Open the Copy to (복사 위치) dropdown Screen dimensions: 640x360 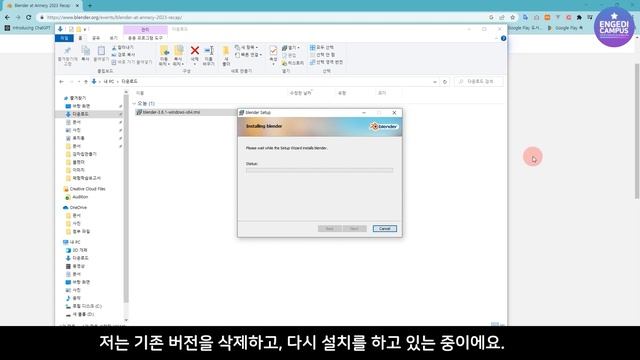point(178,56)
